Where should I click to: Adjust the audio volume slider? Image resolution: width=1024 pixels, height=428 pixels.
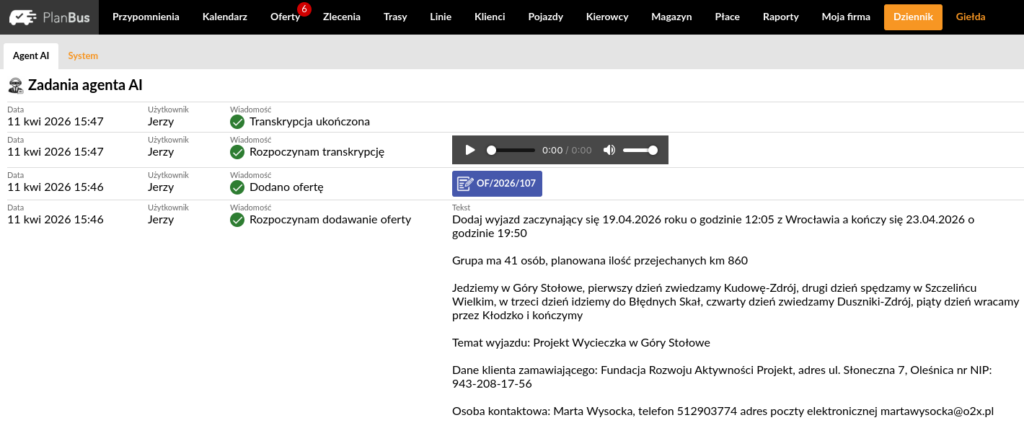[x=640, y=150]
